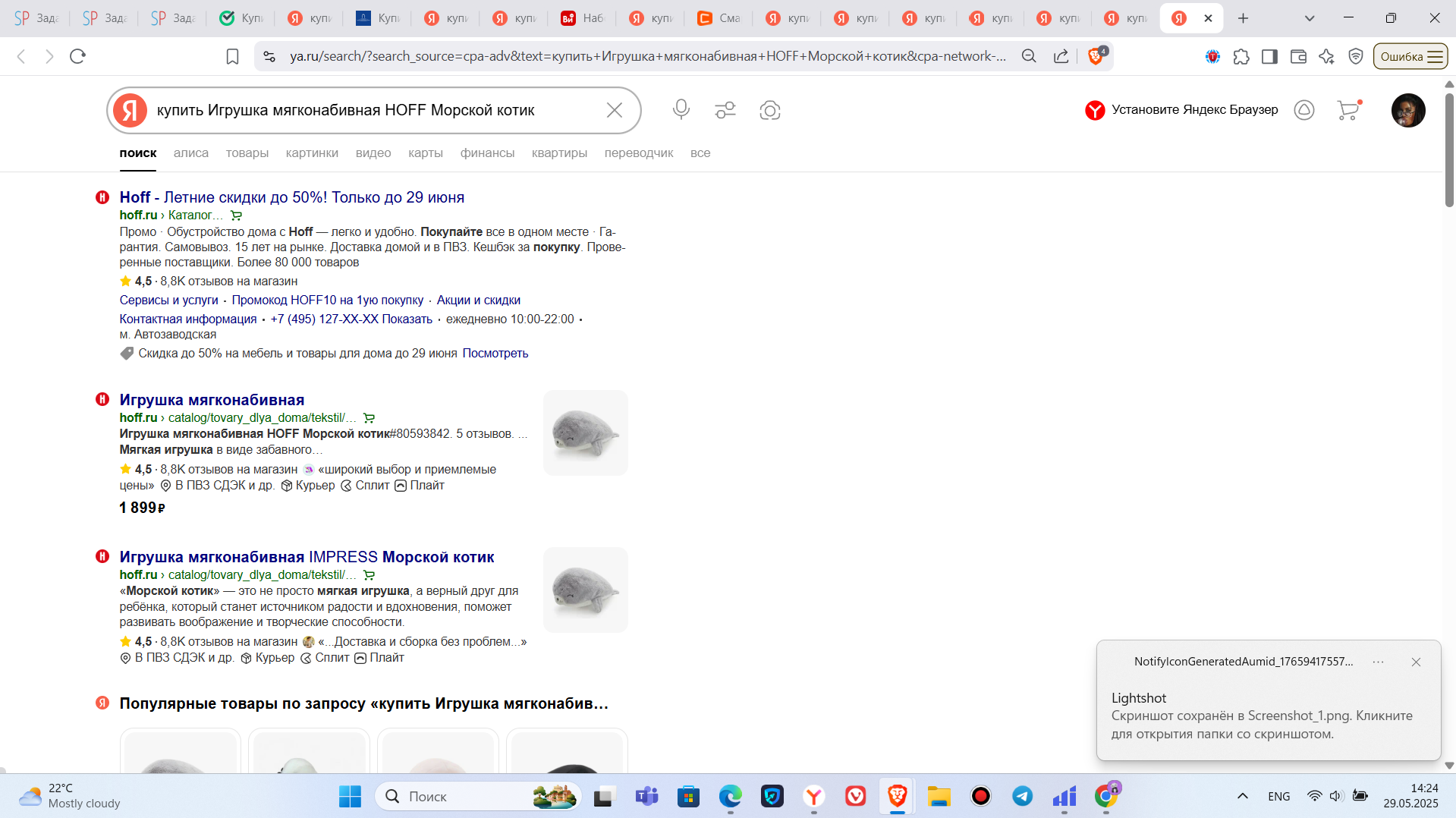The height and width of the screenshot is (818, 1456).
Task: Open a new browser tab with plus
Action: [x=1243, y=18]
